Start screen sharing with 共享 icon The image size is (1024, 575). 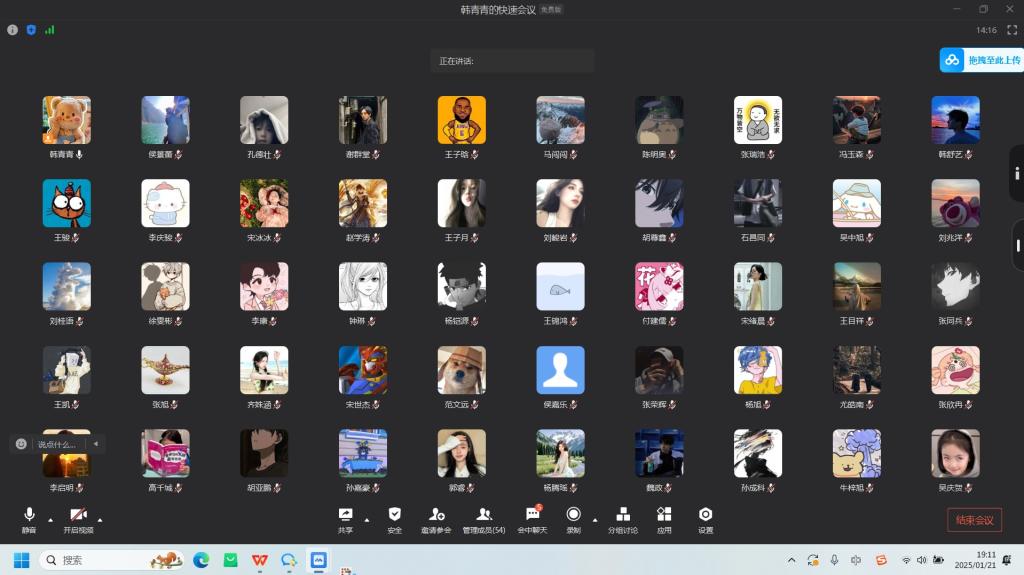[346, 514]
